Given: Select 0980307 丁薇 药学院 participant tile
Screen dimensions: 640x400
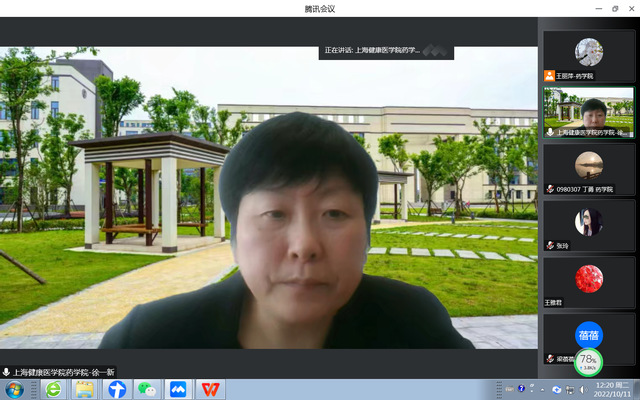Looking at the screenshot, I should click(588, 168).
